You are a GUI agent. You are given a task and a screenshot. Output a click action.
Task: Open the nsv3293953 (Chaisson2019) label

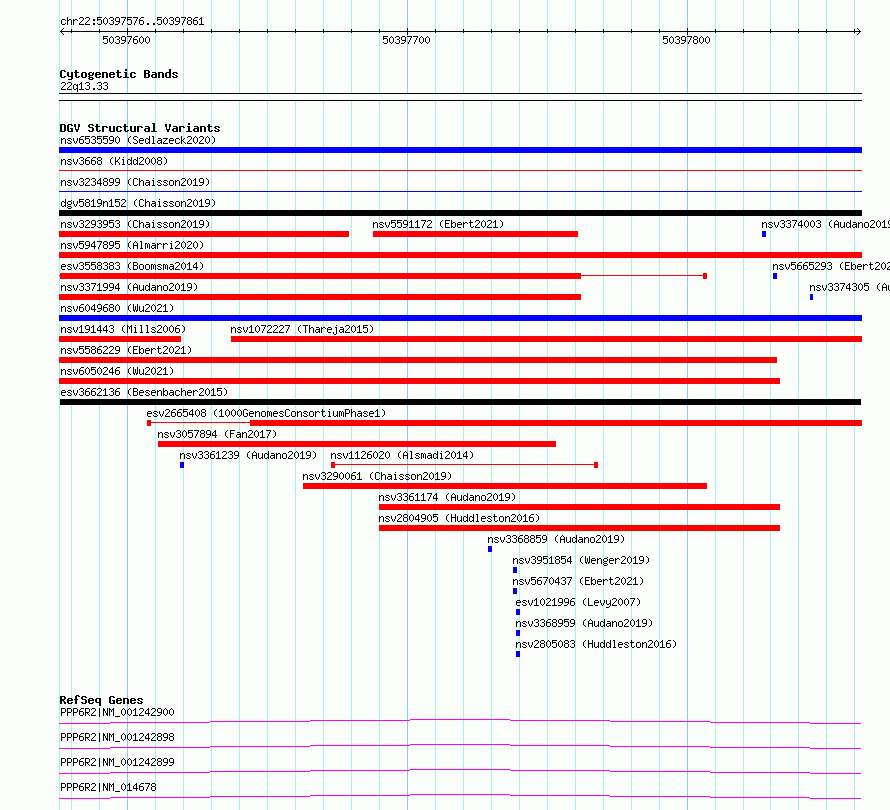click(135, 224)
